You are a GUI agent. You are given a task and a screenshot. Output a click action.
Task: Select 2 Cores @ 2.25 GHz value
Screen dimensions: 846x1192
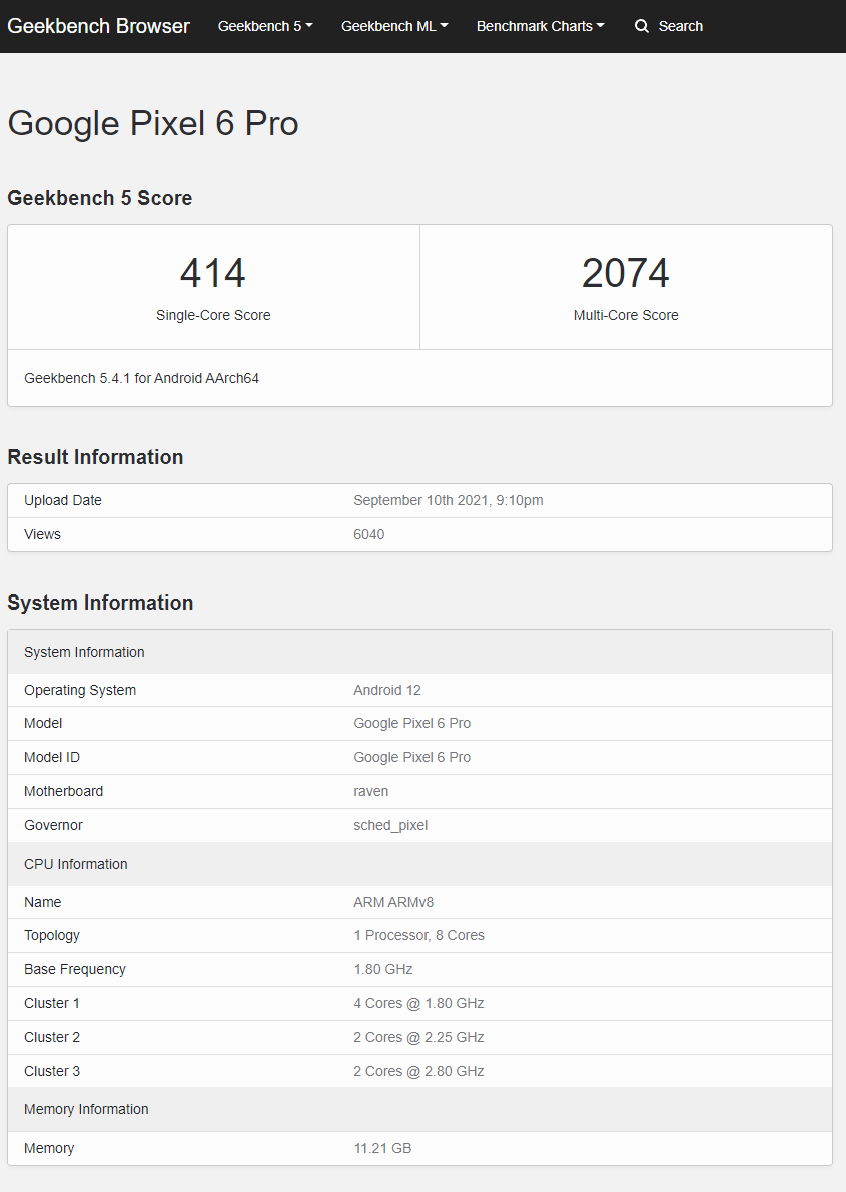click(x=419, y=1038)
